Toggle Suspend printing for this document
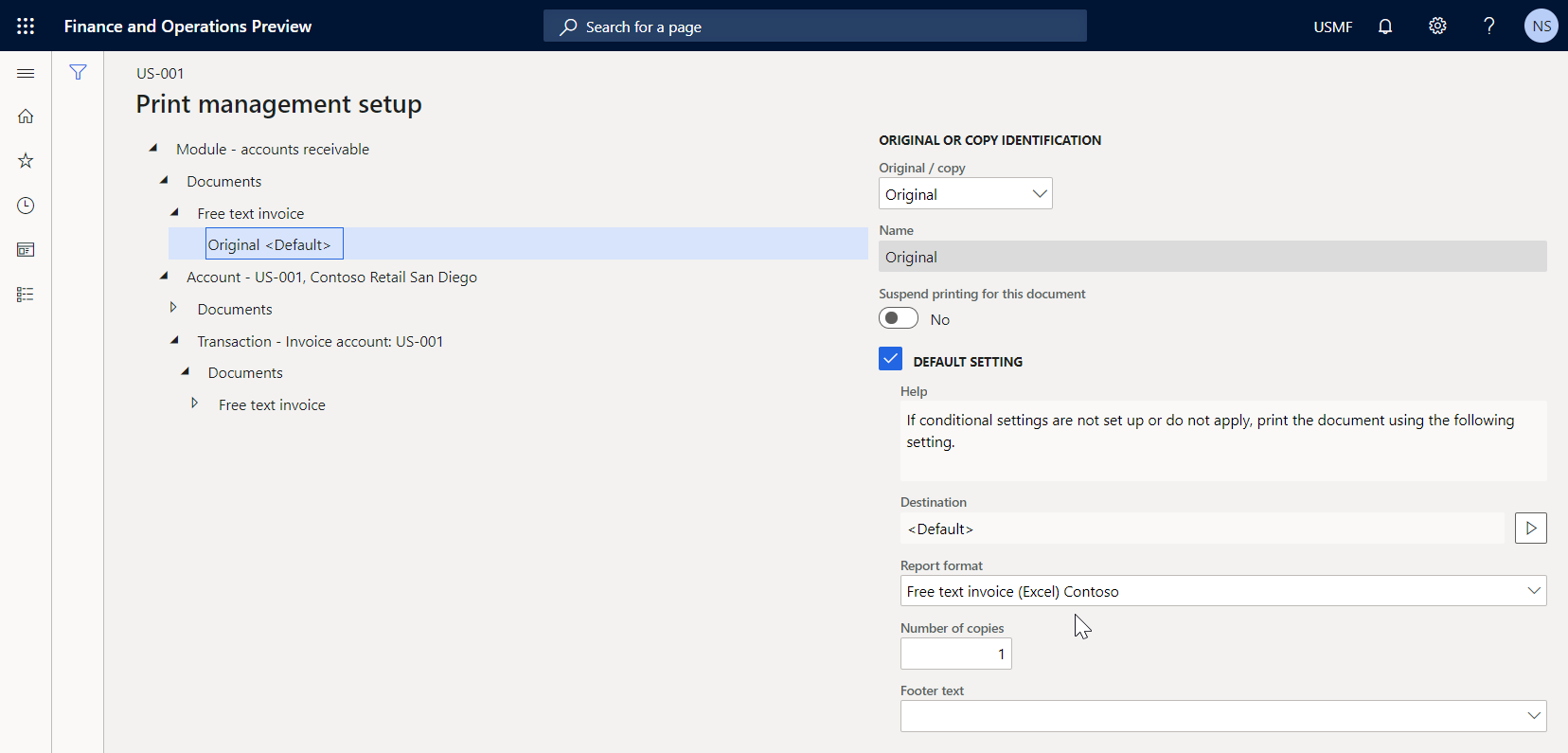The image size is (1568, 753). point(899,318)
